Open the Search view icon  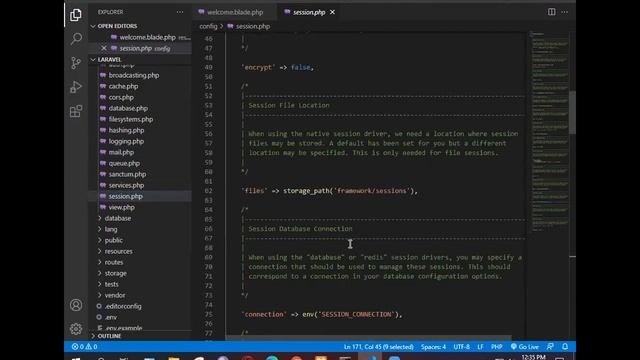click(76, 39)
